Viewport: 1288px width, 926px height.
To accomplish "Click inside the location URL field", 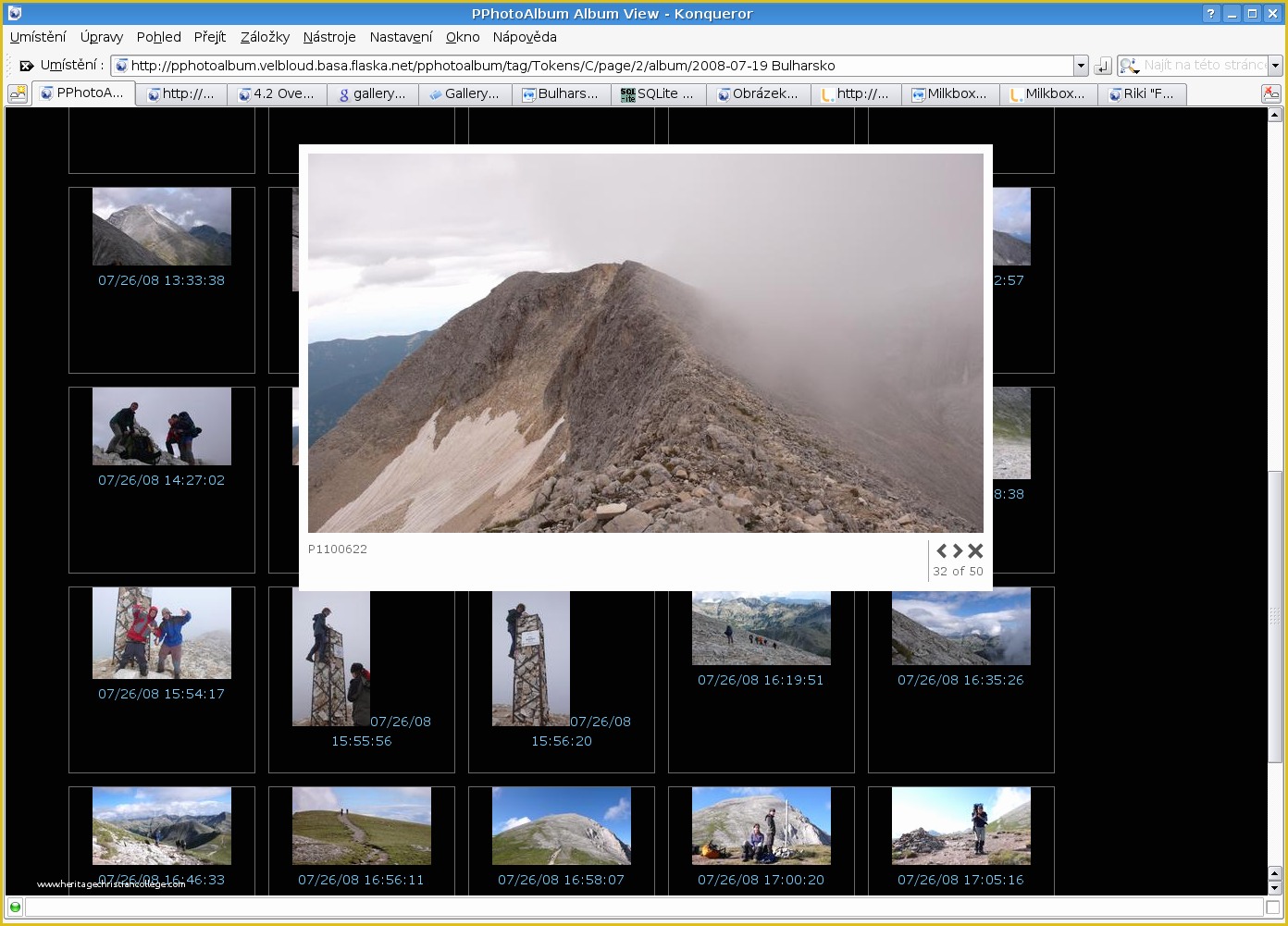I will click(592, 66).
